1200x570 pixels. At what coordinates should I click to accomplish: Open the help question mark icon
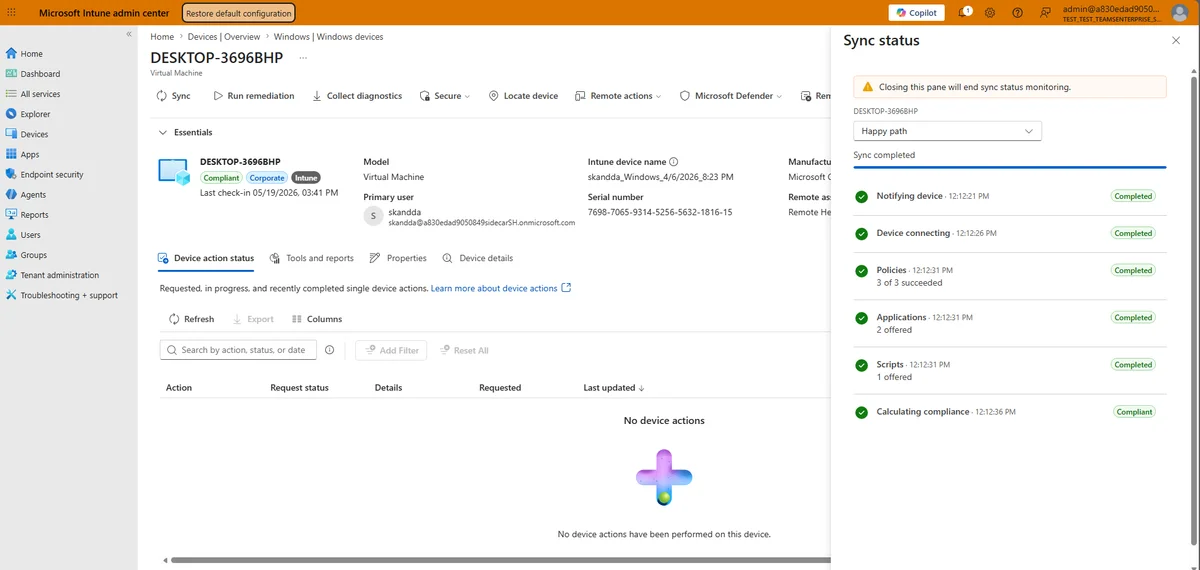click(x=1017, y=13)
